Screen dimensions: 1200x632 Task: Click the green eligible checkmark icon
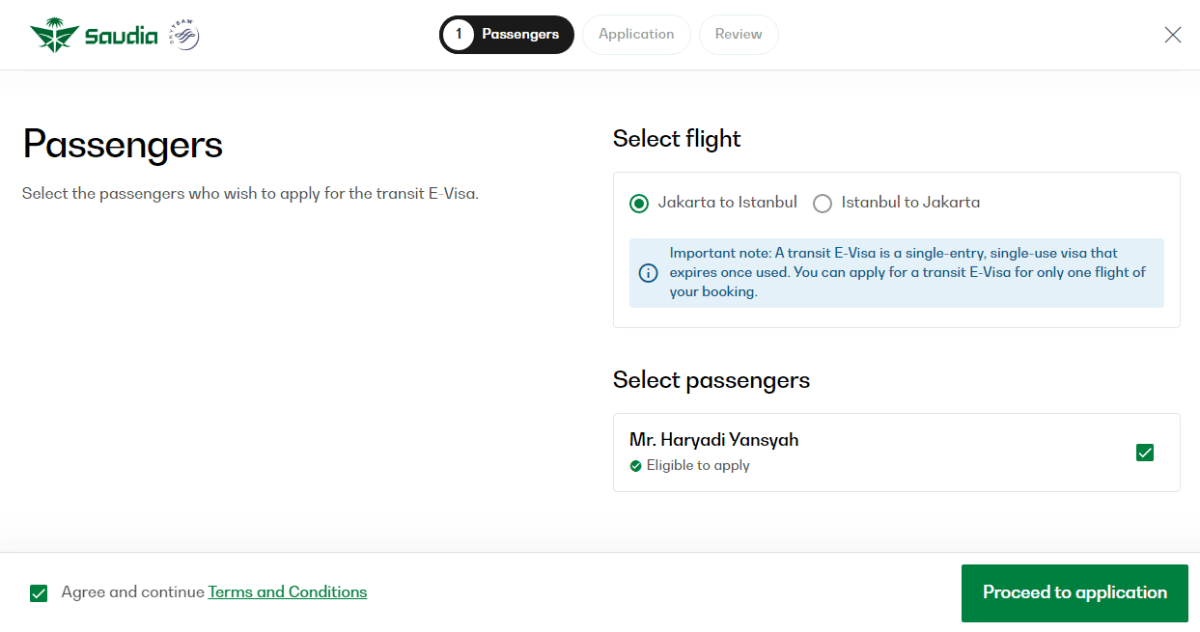[x=636, y=466]
